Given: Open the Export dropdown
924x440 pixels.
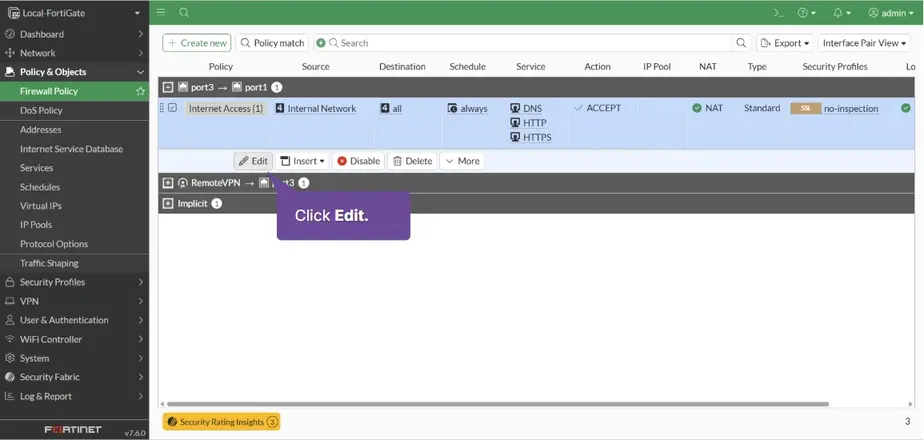Looking at the screenshot, I should [785, 43].
